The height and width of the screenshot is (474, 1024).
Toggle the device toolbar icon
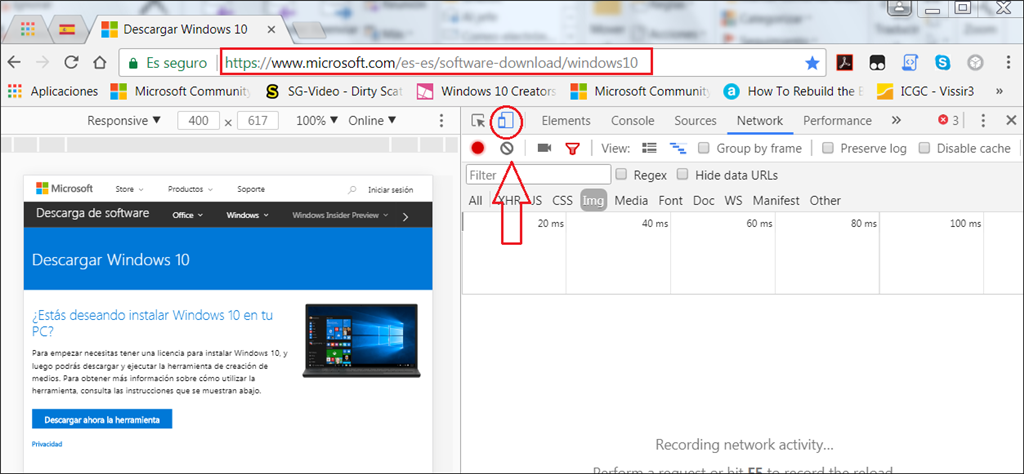coord(506,121)
